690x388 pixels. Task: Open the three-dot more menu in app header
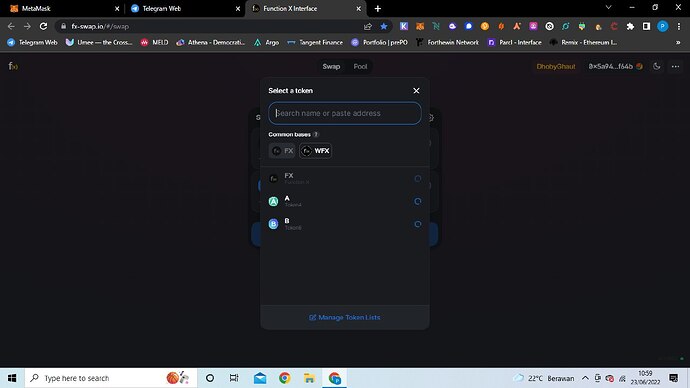point(675,66)
